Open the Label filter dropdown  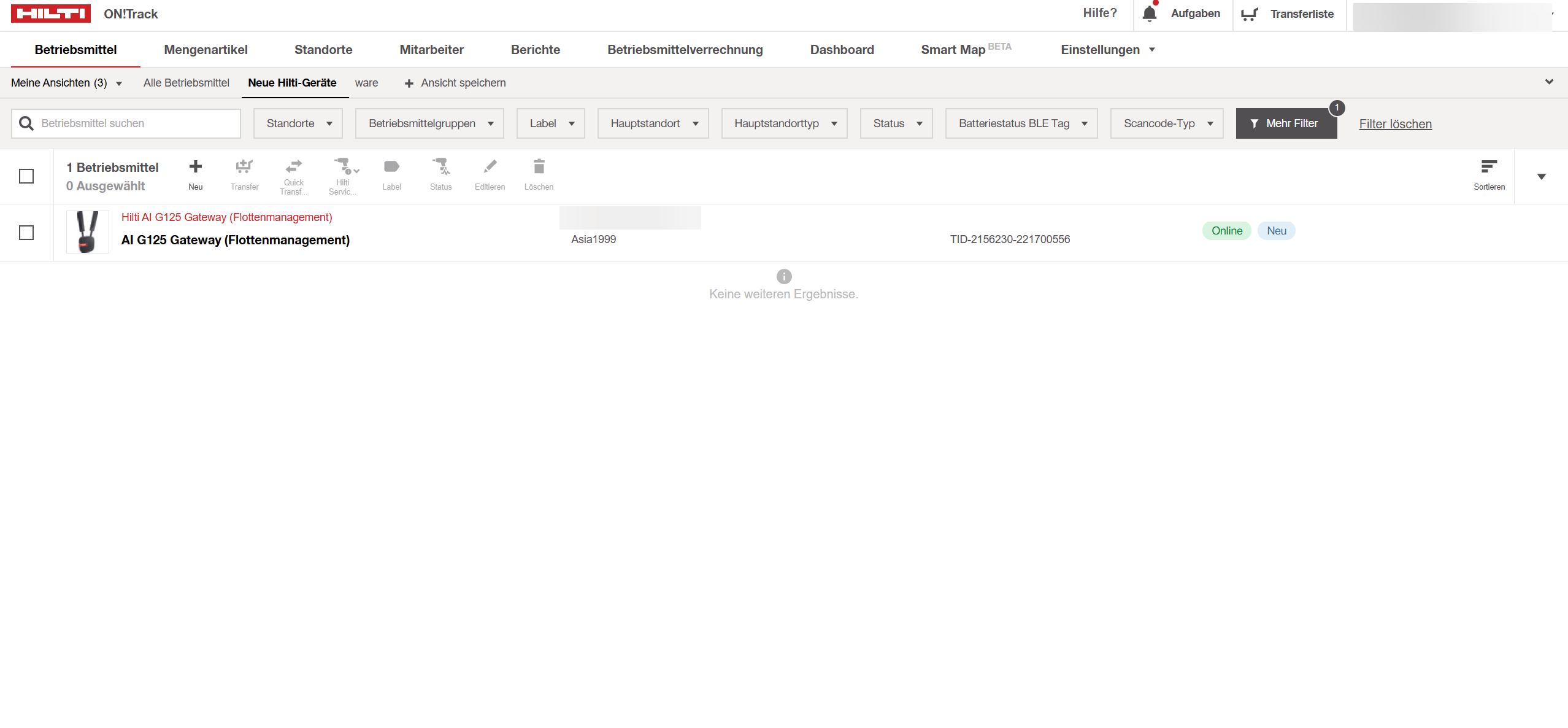click(551, 123)
